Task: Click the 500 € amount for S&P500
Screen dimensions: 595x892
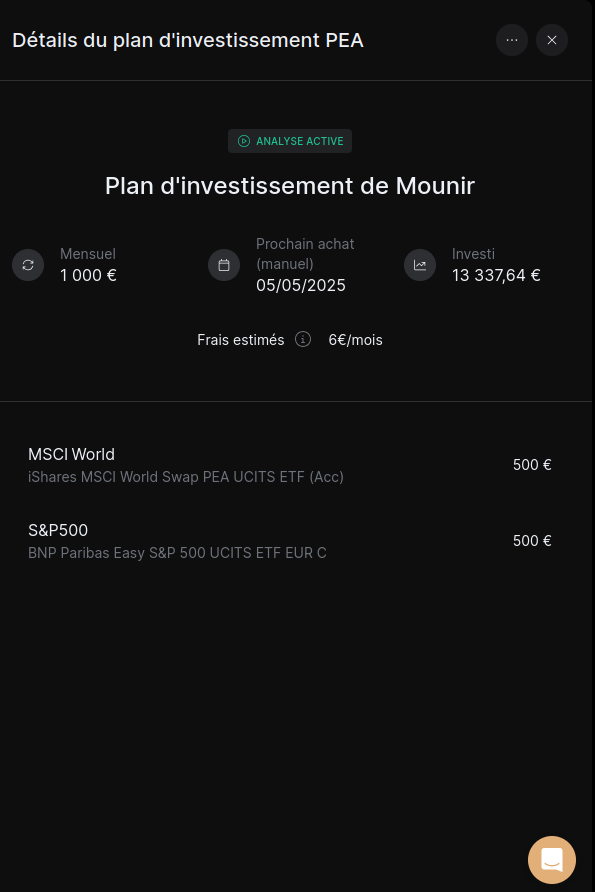Action: pos(532,540)
